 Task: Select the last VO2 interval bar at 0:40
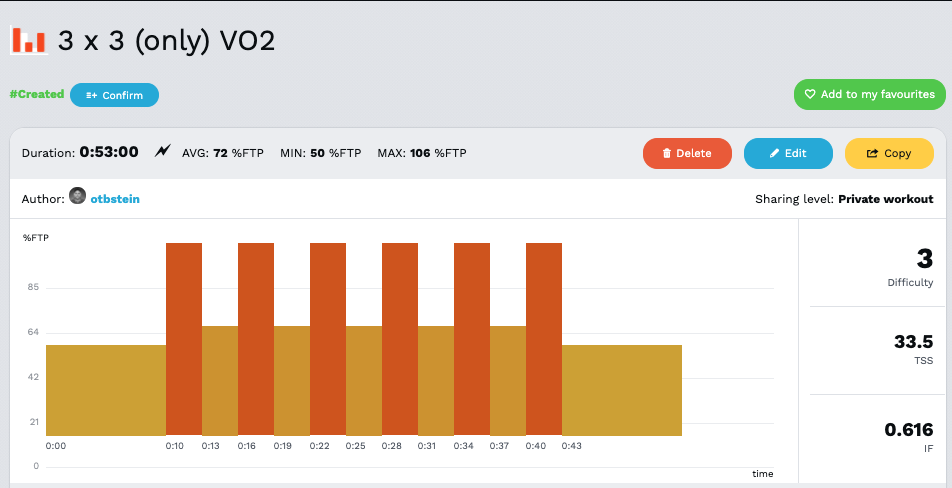coord(544,338)
